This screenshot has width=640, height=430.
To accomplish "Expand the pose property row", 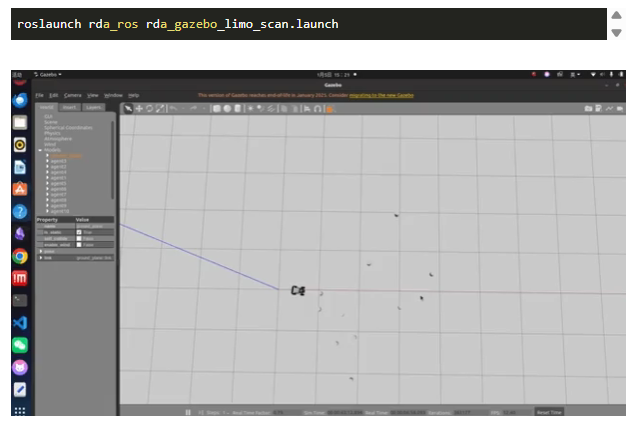I will click(x=41, y=251).
